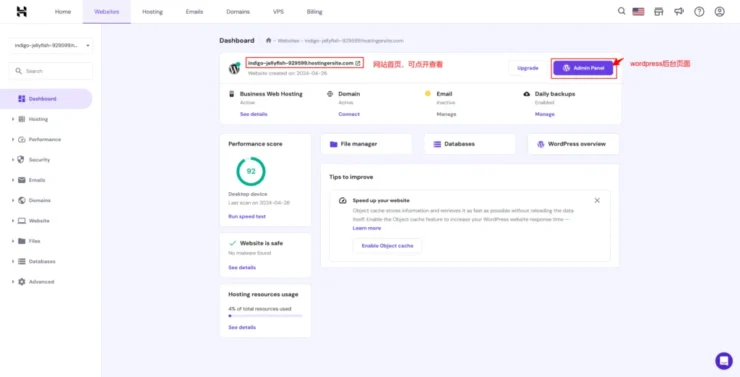740x377 pixels.
Task: Click the Websites breadcrumb link
Action: 288,41
